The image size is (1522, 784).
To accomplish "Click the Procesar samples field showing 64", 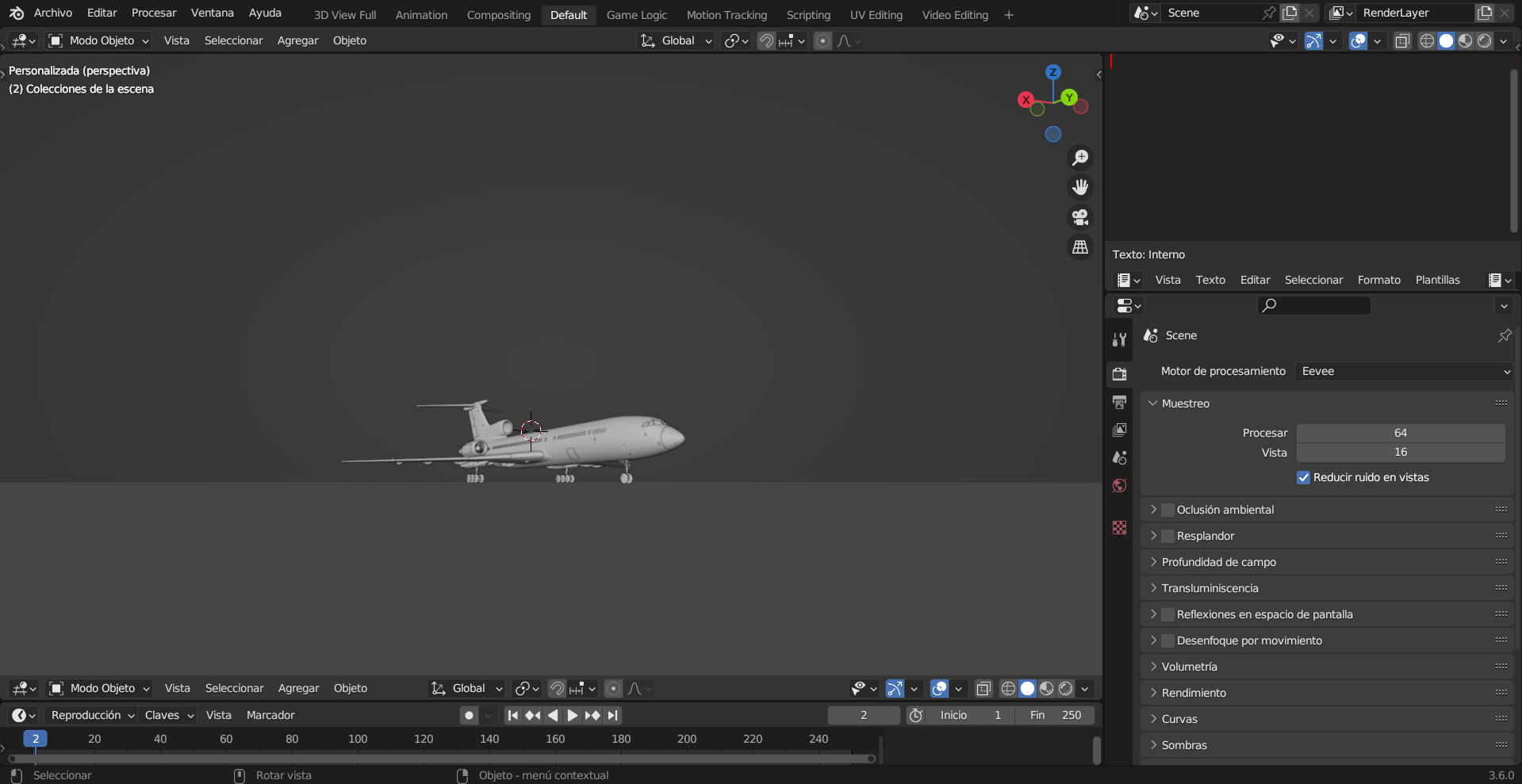I will click(x=1400, y=433).
